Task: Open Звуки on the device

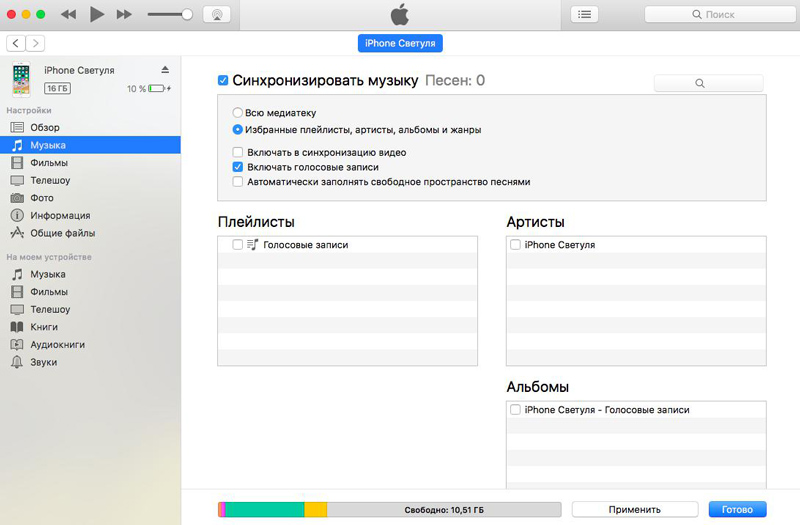Action: click(x=90, y=362)
